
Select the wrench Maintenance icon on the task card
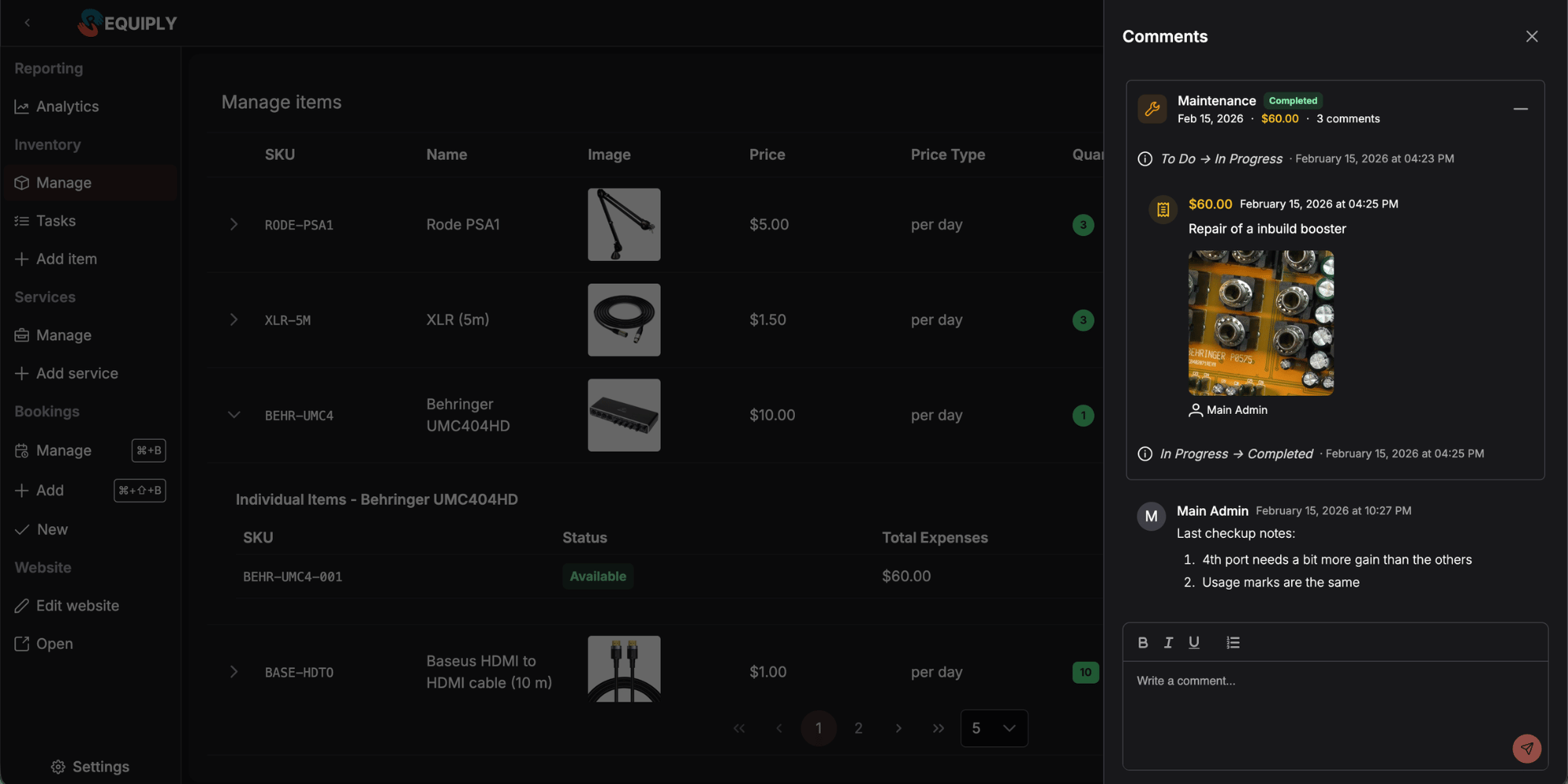pos(1152,109)
